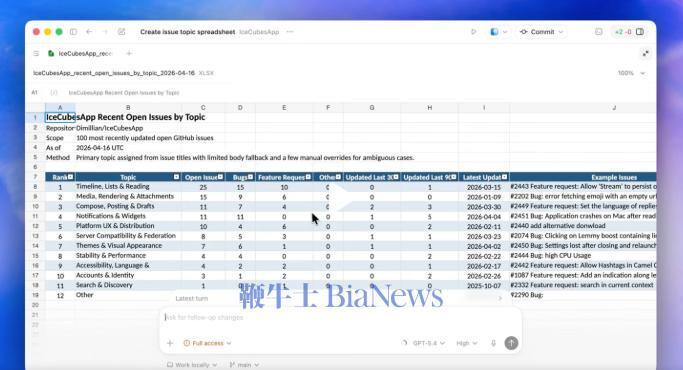Image resolution: width=683 pixels, height=370 pixels.
Task: Click the date cell 2026-03-15
Action: coord(484,187)
